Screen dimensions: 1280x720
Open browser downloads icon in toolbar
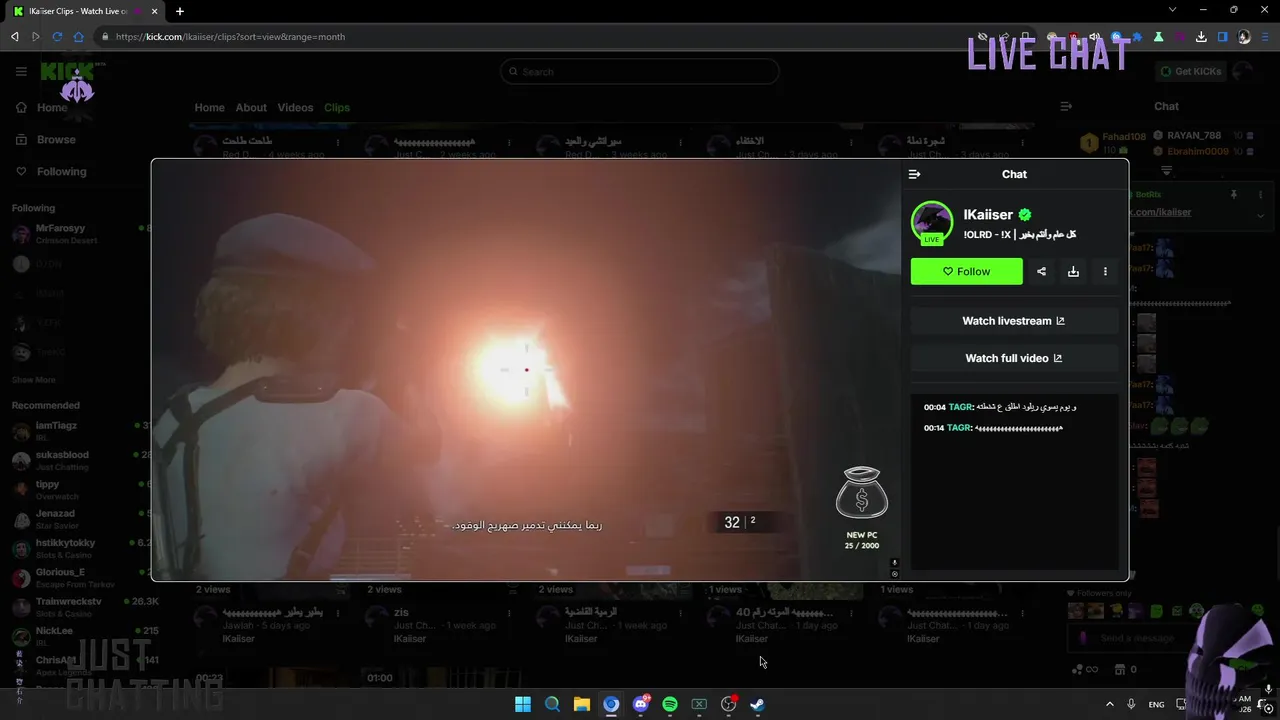[1201, 37]
